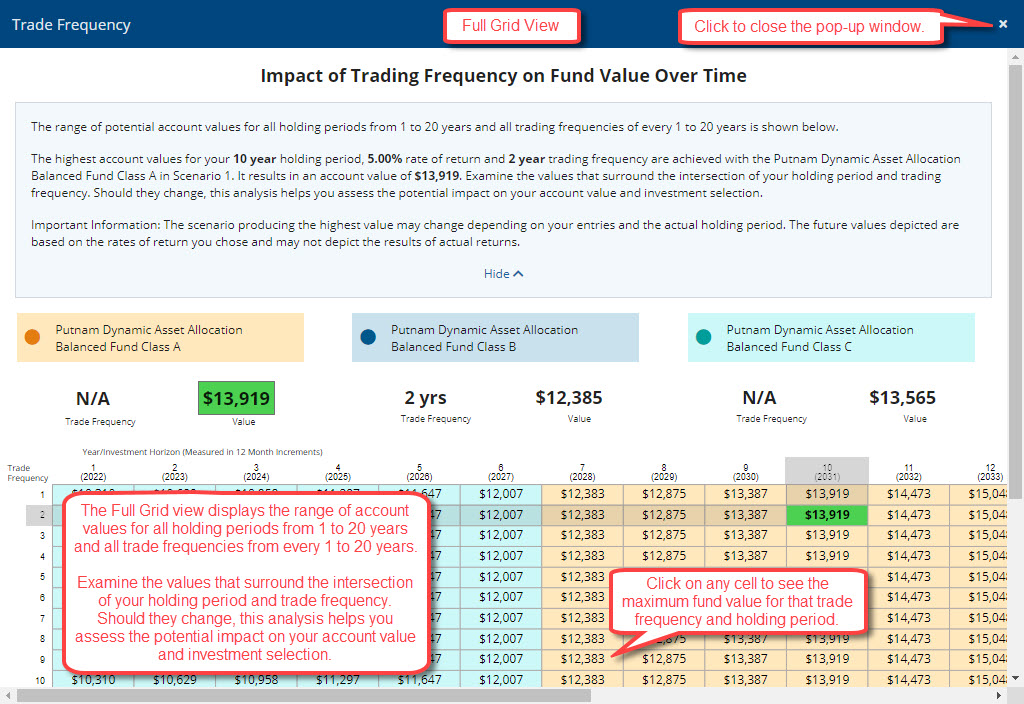This screenshot has width=1024, height=704.
Task: Click the $10,310 cell for trade frequency 10
Action: click(94, 678)
